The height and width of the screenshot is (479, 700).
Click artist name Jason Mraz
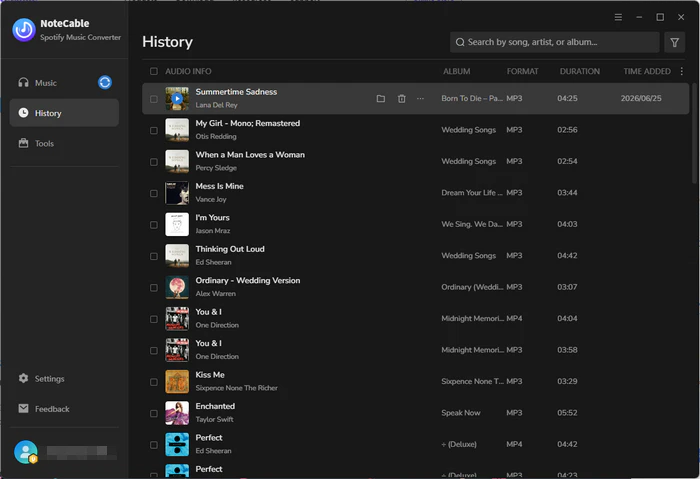[212, 231]
